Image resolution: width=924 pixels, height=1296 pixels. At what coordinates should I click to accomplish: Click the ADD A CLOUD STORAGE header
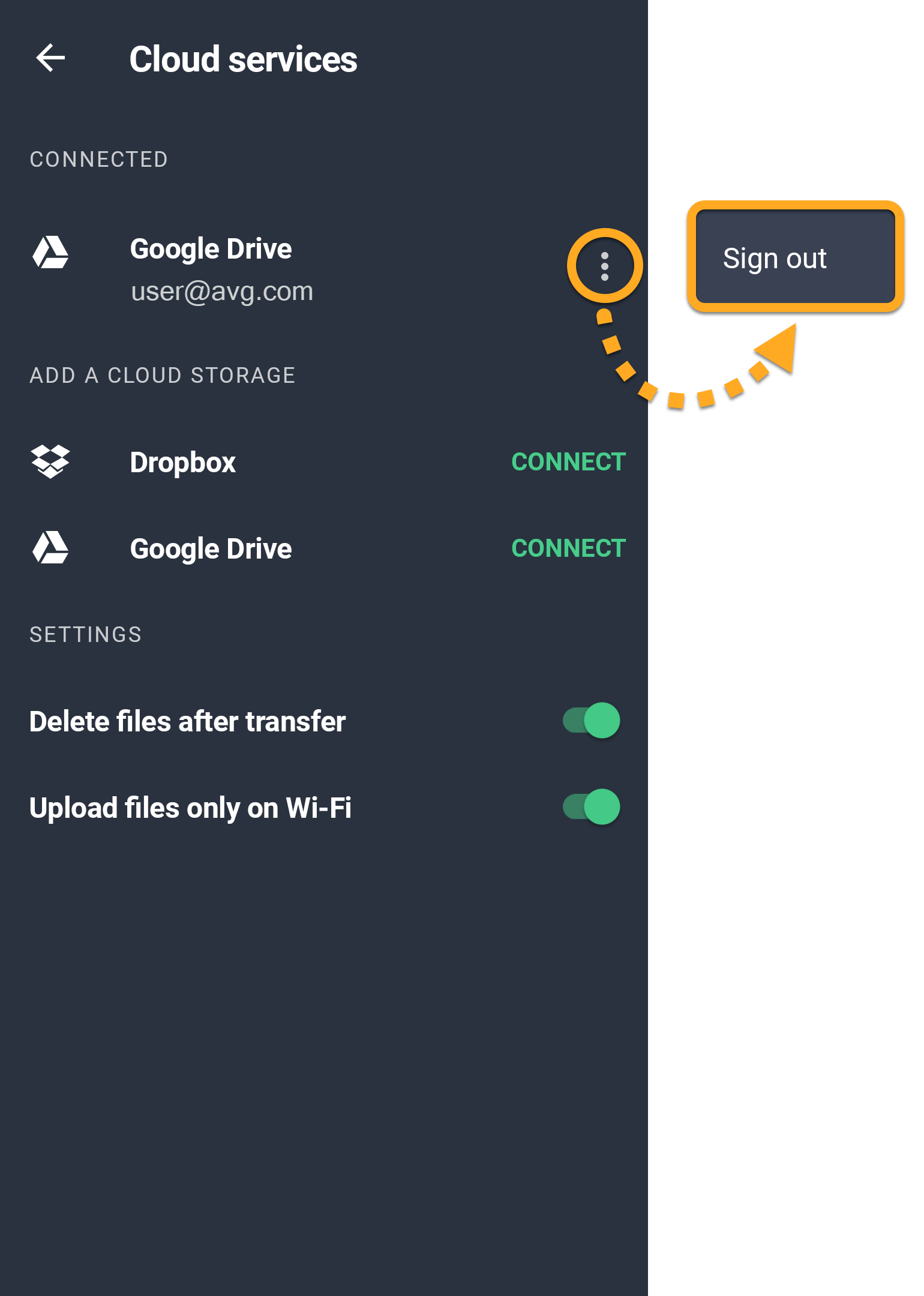(163, 376)
